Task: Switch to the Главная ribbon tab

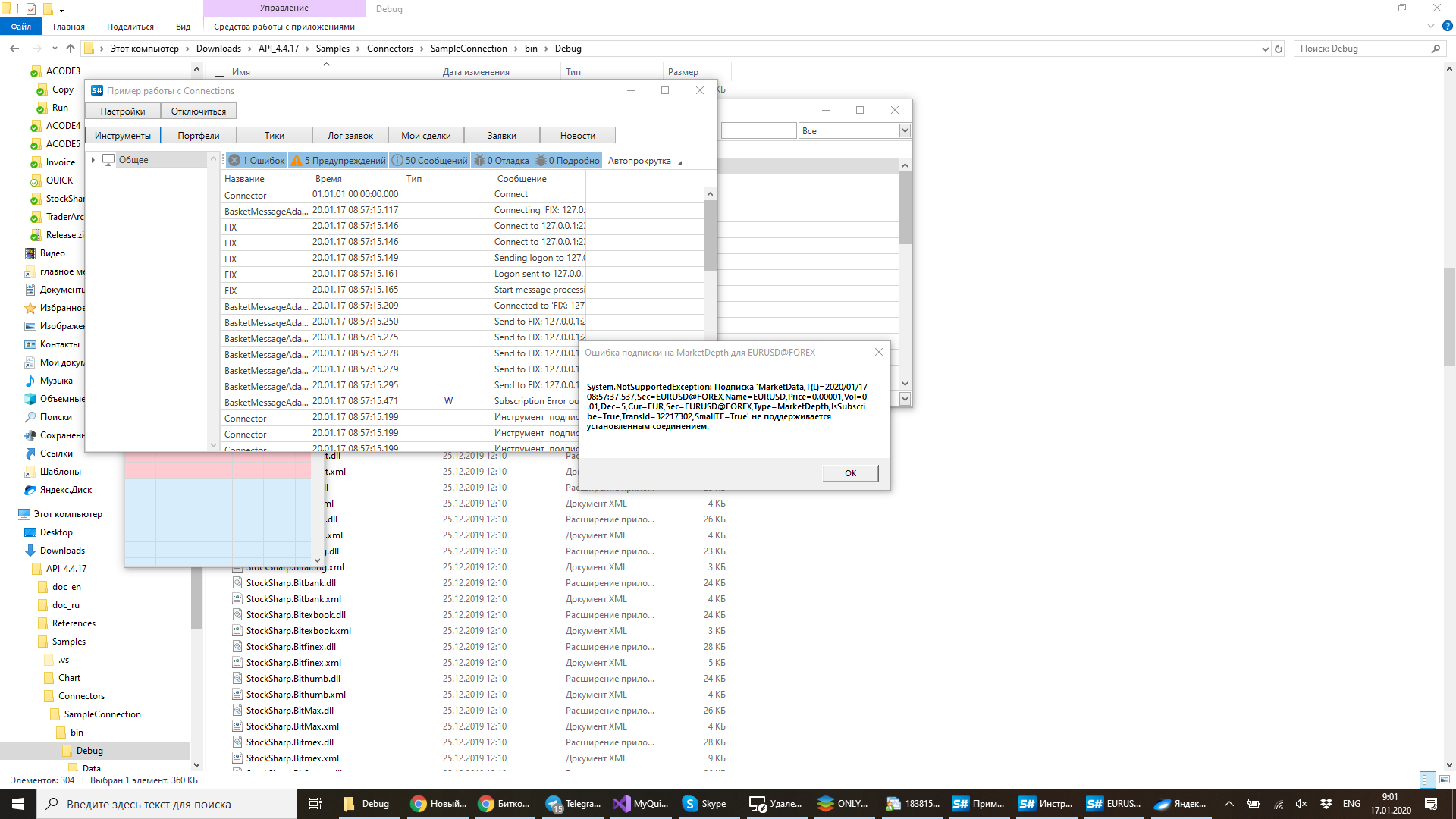Action: click(x=68, y=27)
